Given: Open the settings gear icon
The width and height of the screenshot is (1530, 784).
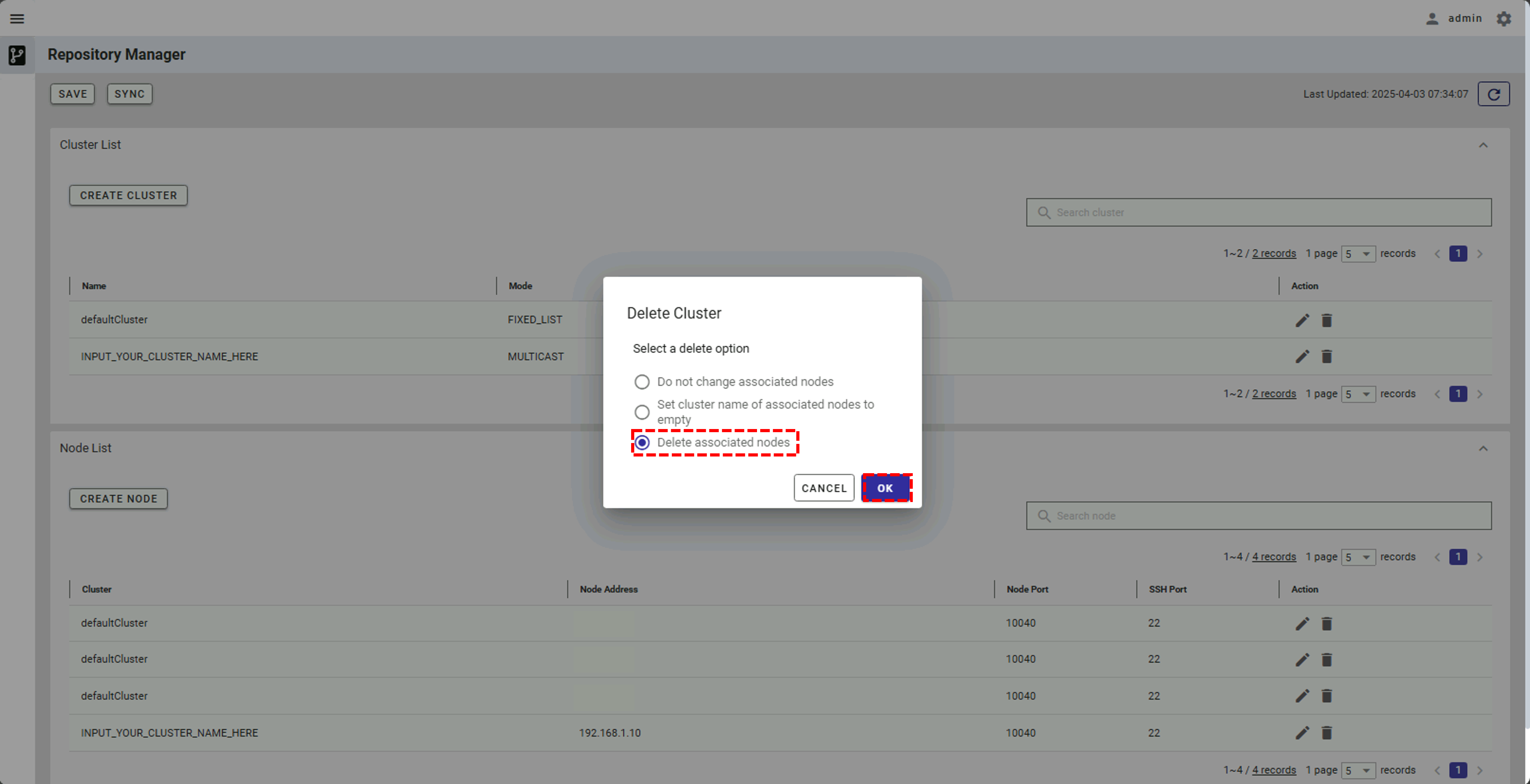Looking at the screenshot, I should coord(1503,18).
